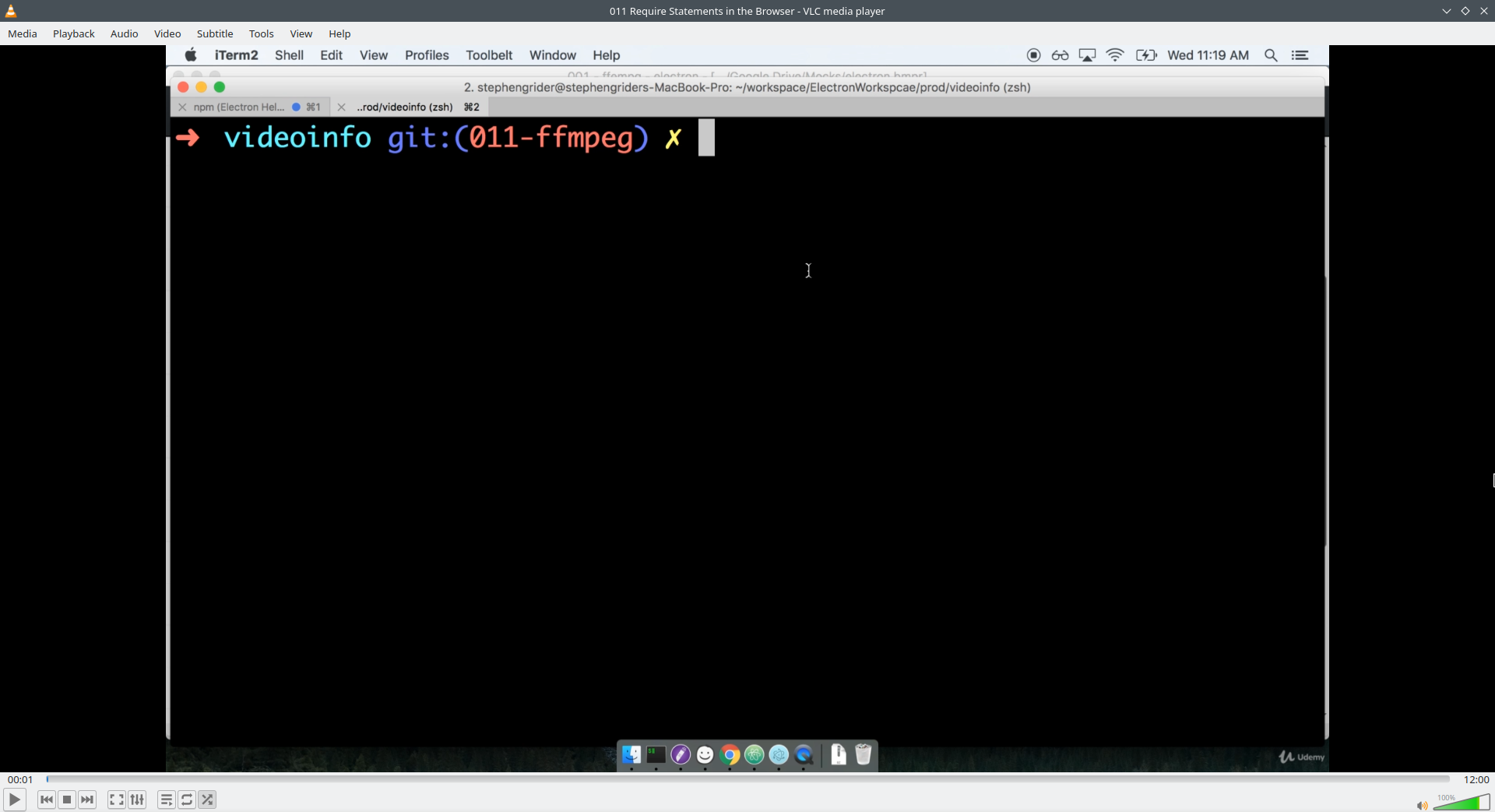Screen dimensions: 1495x812
Task: Click the red close button of iTerm window
Action: pos(183,87)
